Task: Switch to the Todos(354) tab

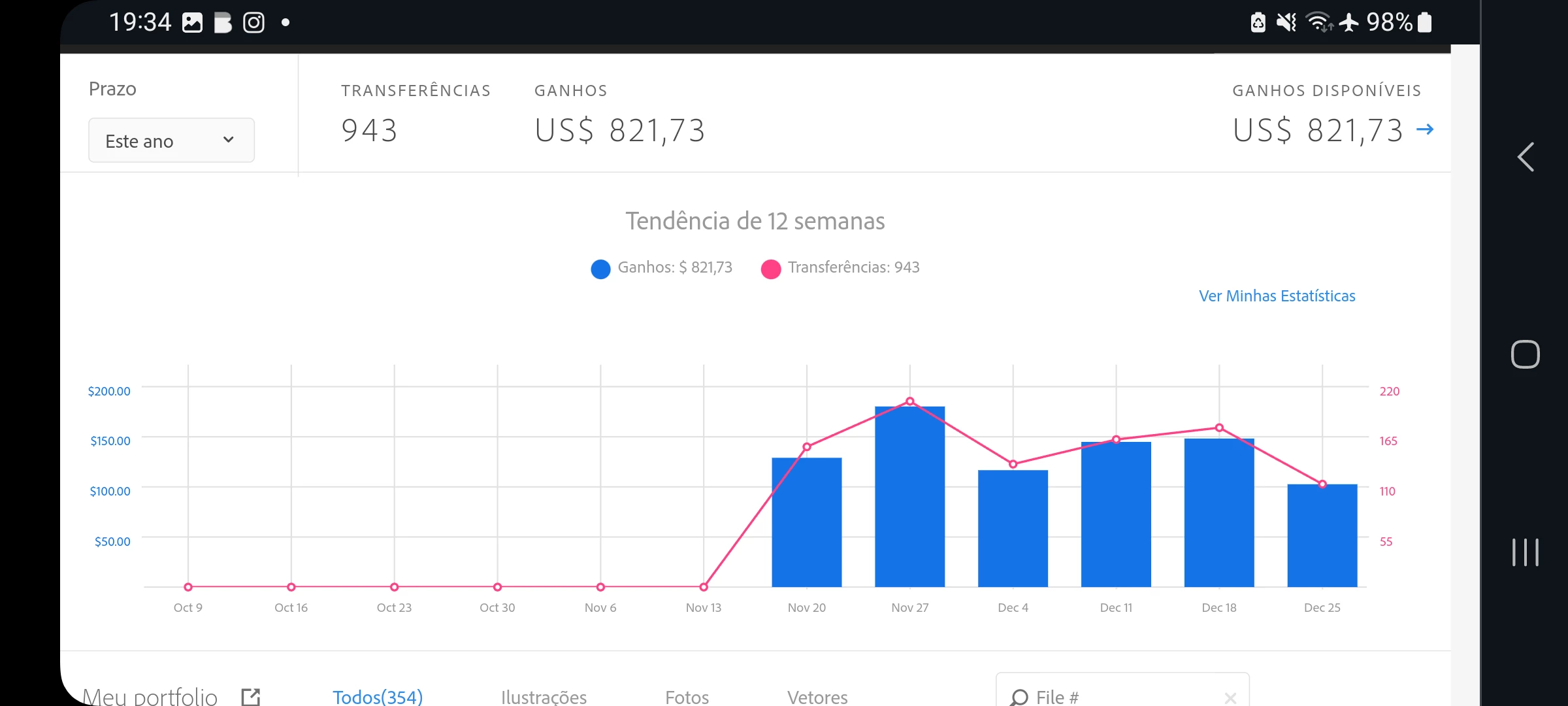Action: [x=378, y=697]
